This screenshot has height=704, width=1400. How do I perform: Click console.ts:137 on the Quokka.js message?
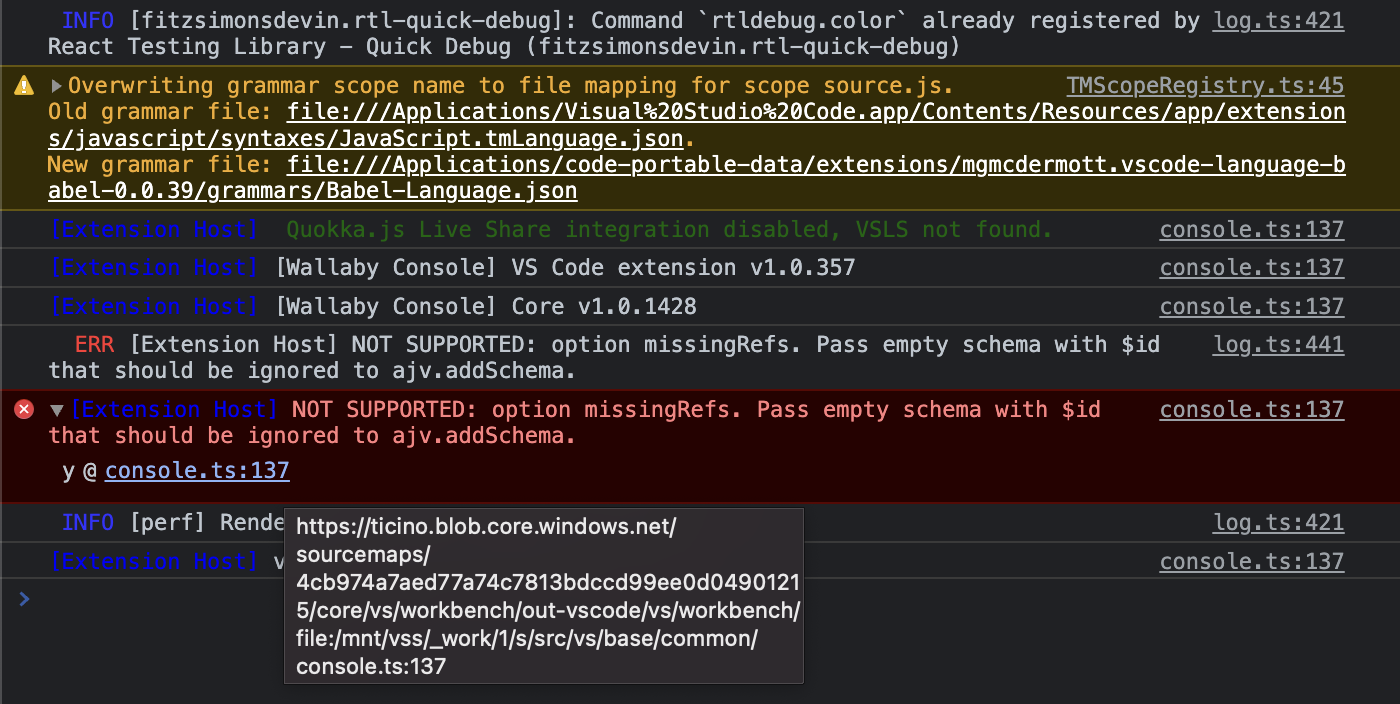[1251, 229]
